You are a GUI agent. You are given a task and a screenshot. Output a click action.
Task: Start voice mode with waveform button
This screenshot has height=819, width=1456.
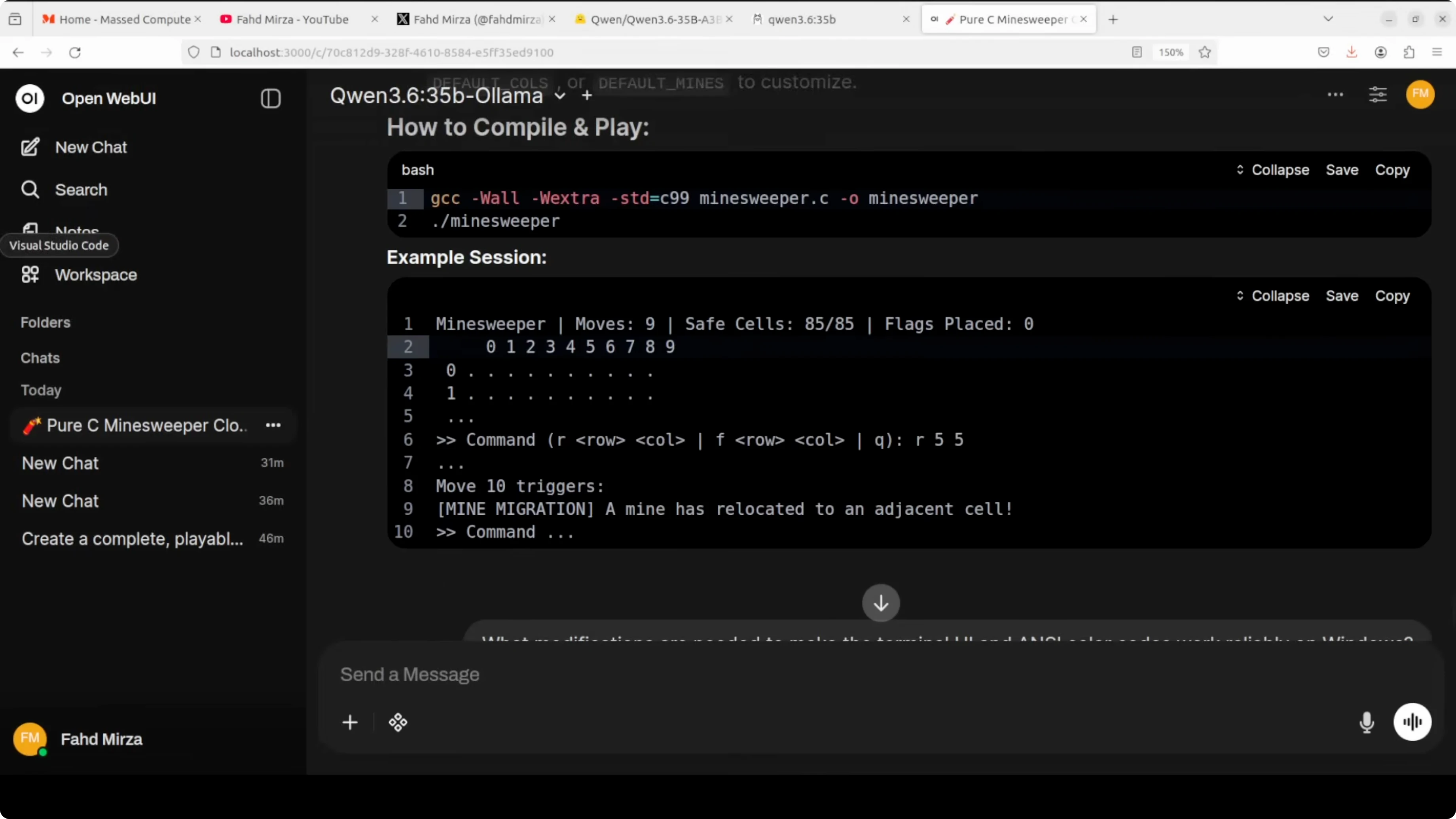(1411, 722)
